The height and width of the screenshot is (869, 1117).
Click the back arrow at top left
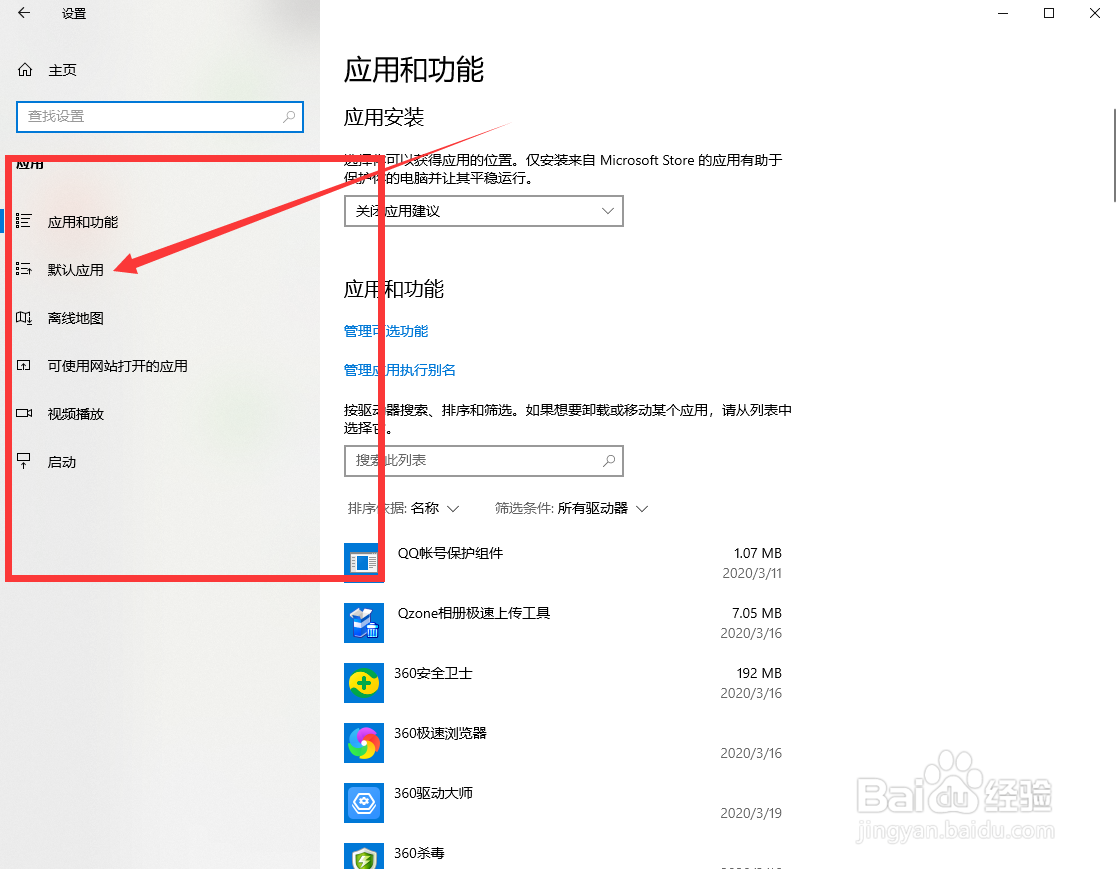[x=22, y=13]
